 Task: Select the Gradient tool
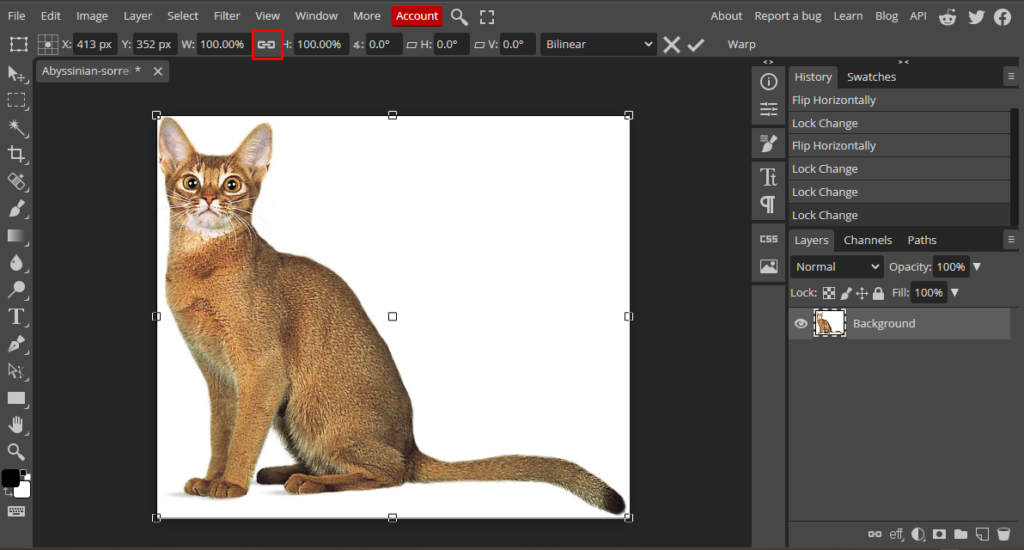[x=16, y=236]
